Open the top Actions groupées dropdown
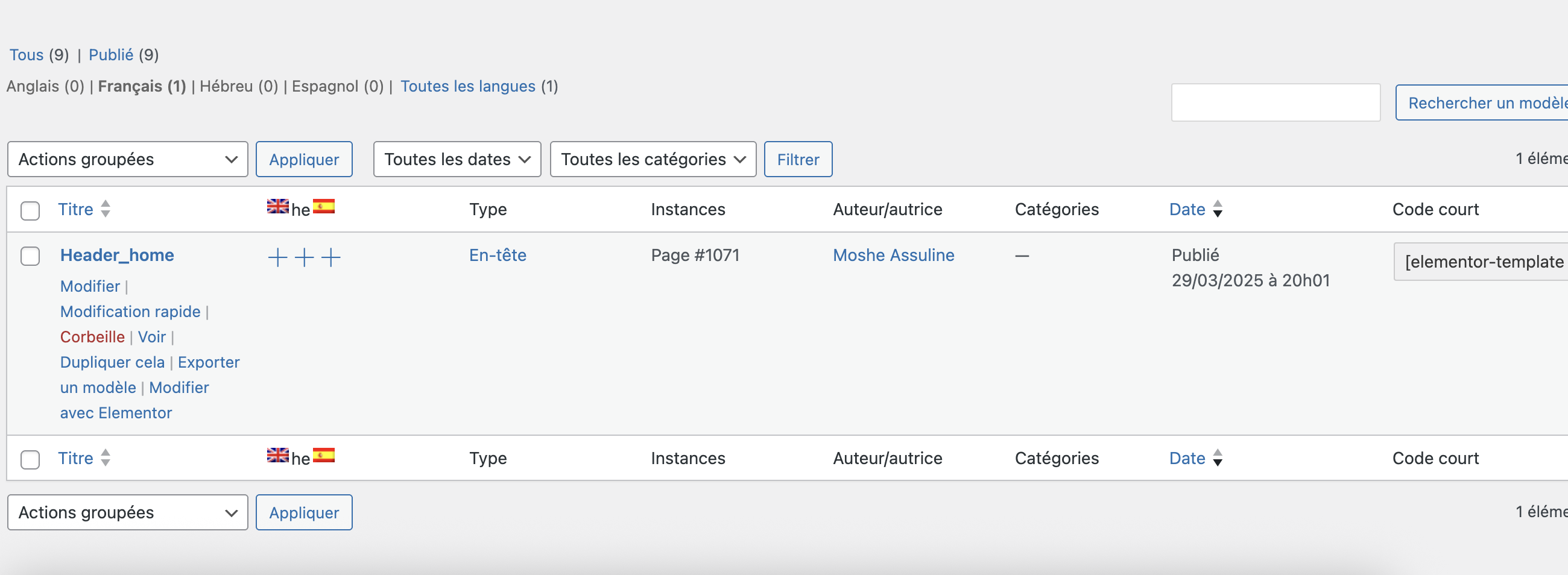 tap(128, 159)
